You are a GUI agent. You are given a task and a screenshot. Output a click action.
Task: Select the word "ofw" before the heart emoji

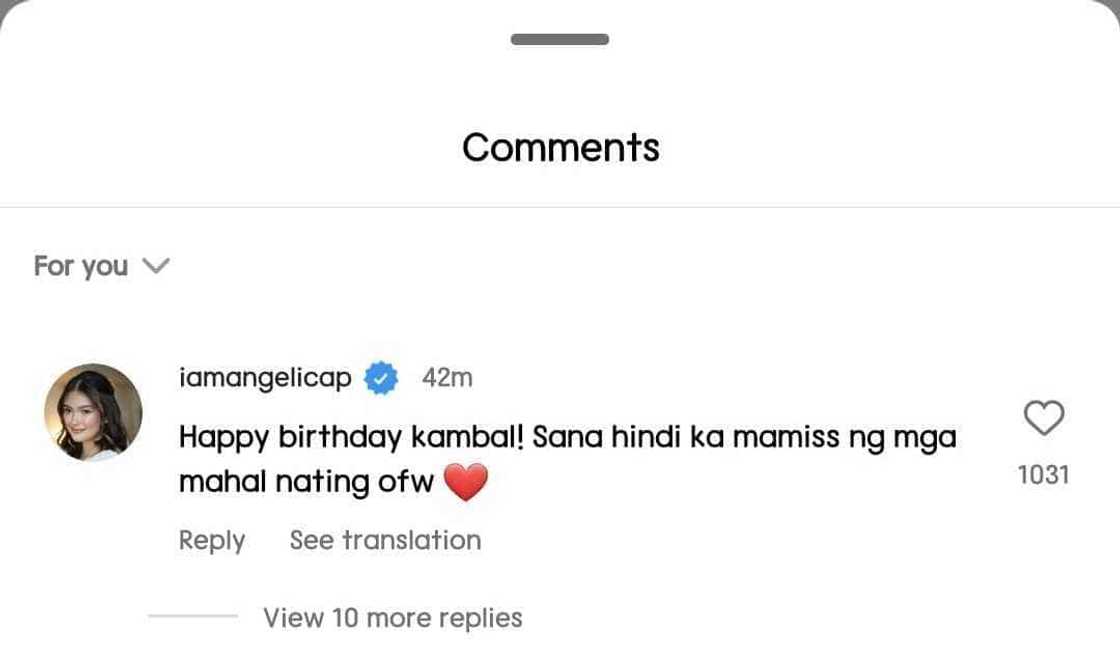pyautogui.click(x=407, y=482)
